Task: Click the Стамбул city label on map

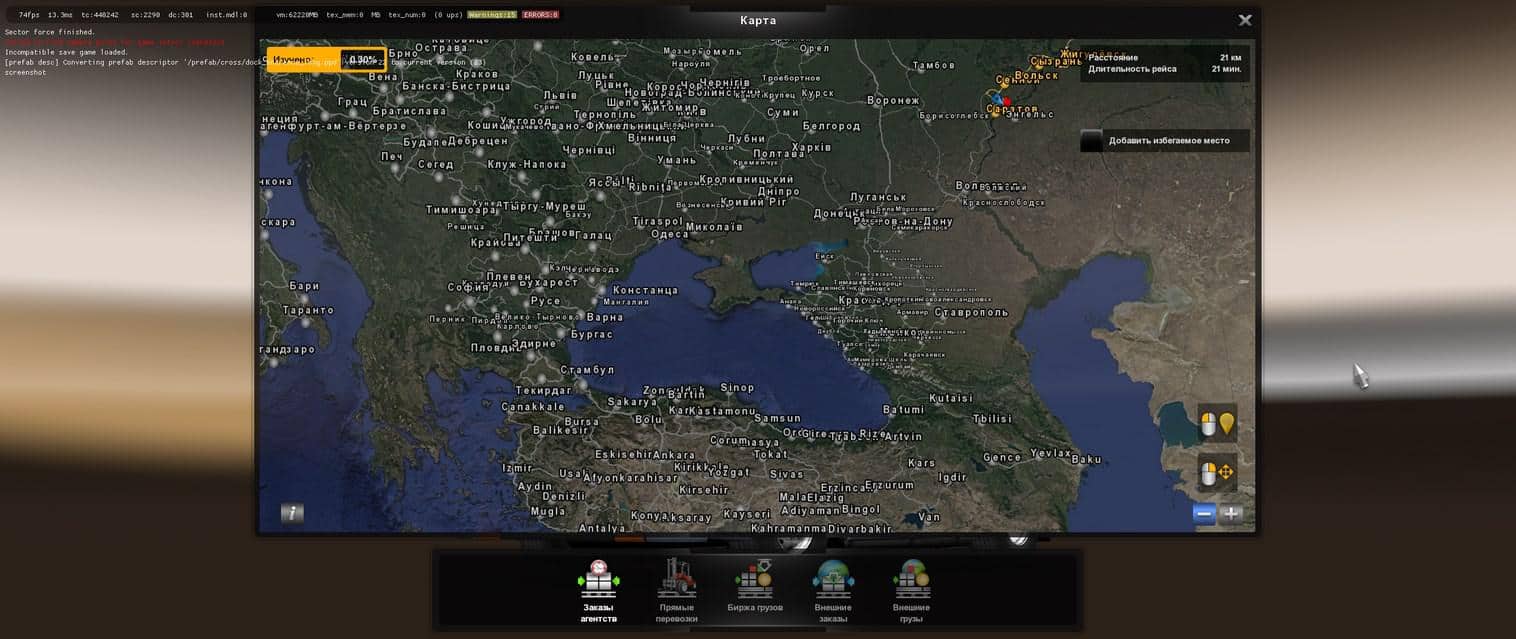Action: coord(587,370)
